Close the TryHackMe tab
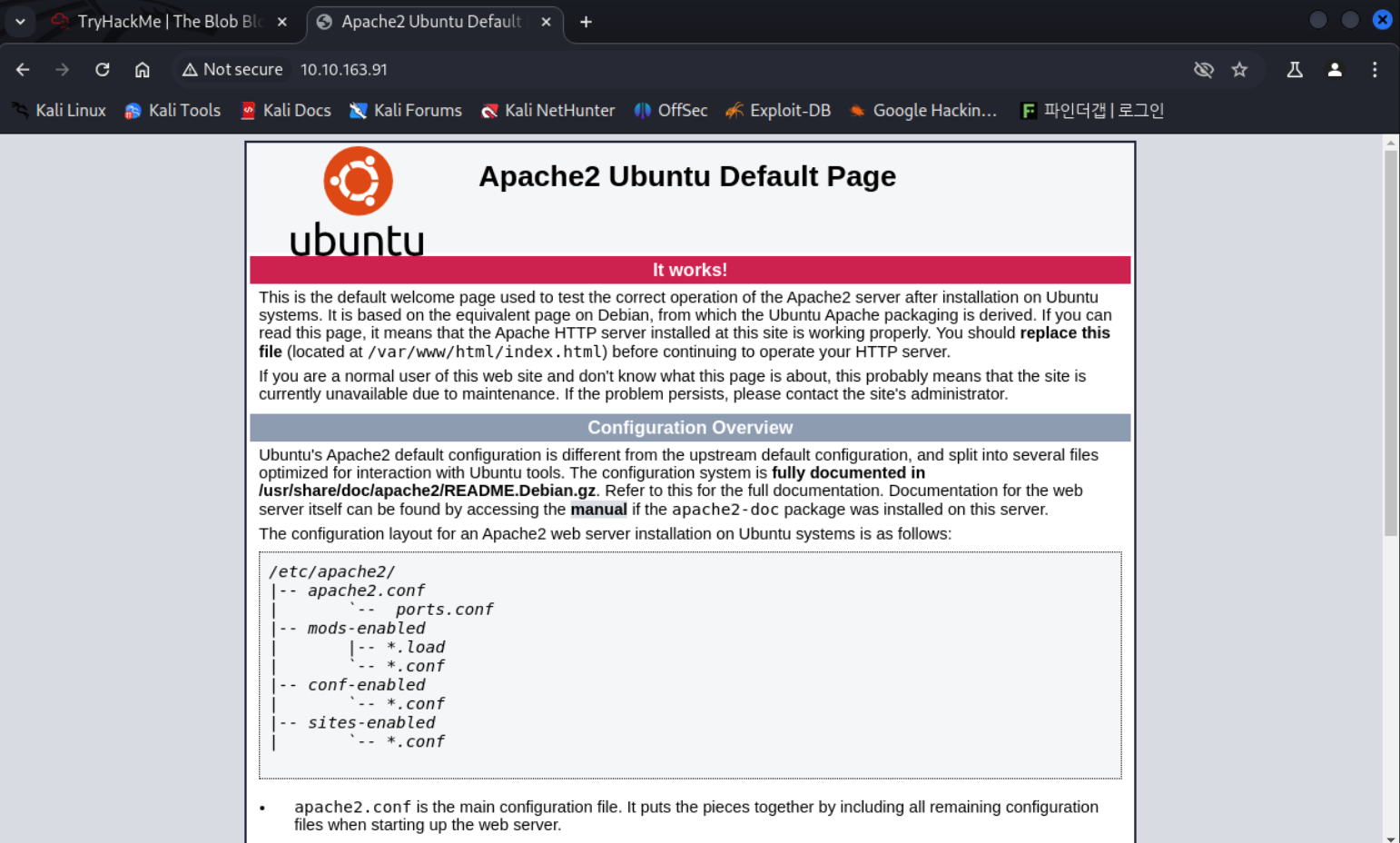1400x843 pixels. [x=282, y=22]
